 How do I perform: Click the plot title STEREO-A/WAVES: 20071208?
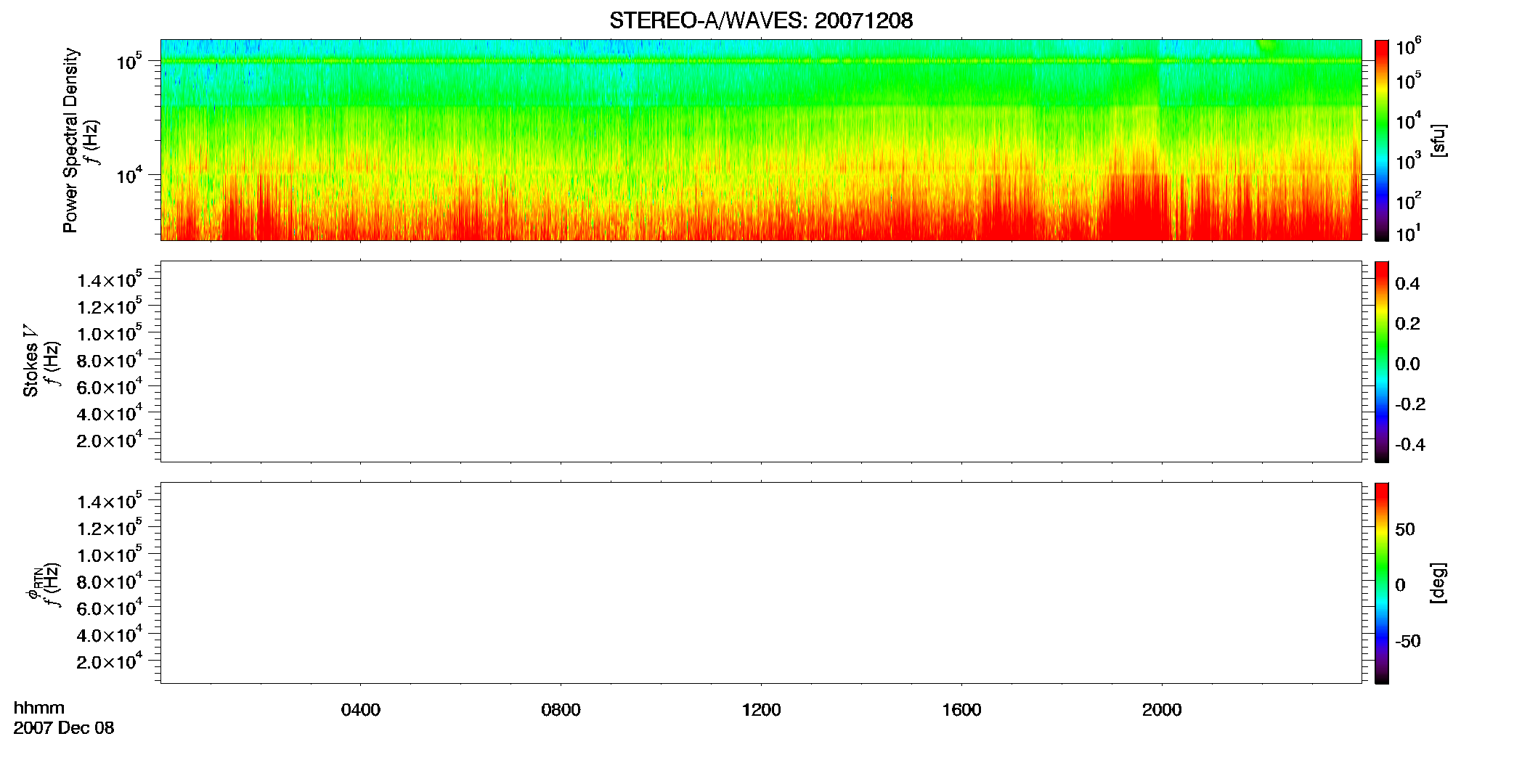pos(761,21)
